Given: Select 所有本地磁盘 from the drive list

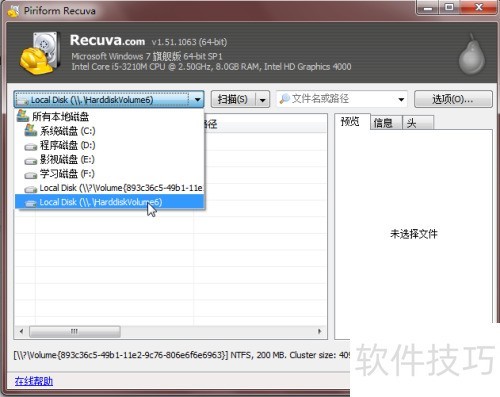Looking at the screenshot, I should click(x=110, y=116).
